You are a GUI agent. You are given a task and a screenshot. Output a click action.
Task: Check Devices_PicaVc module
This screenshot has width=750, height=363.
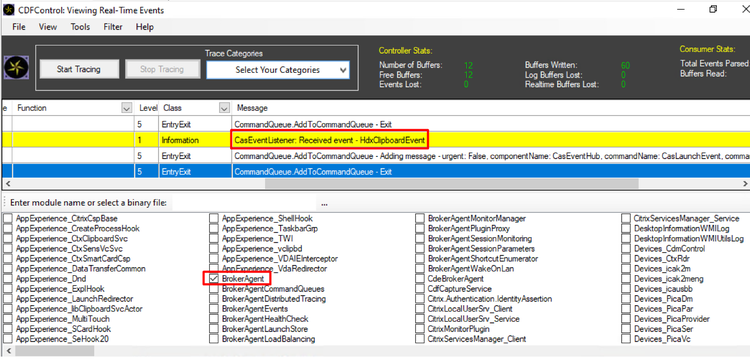coord(626,339)
